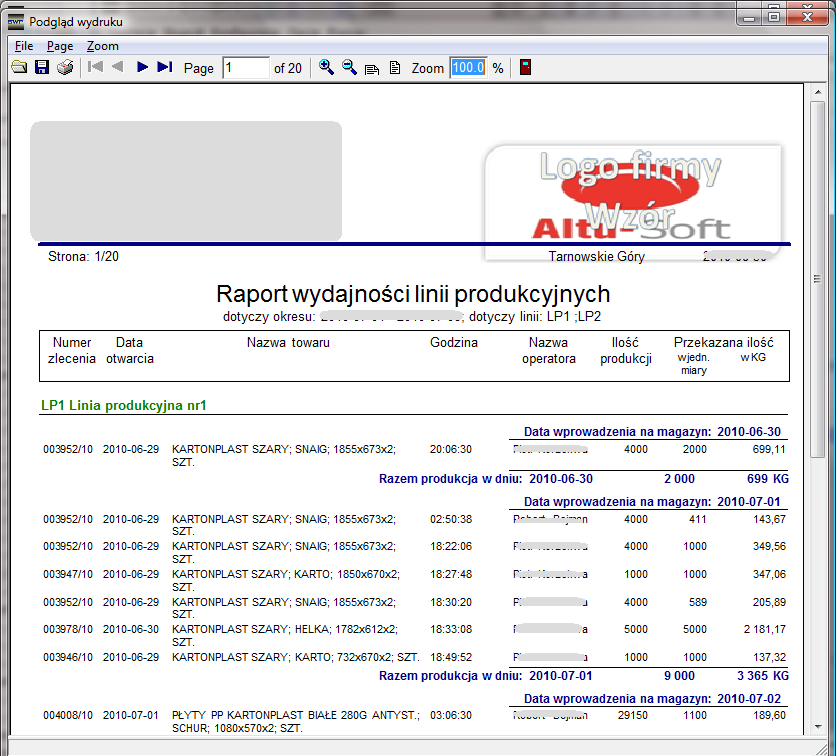Maximize the Podgląd wydruku window
This screenshot has width=836, height=756.
(x=774, y=14)
